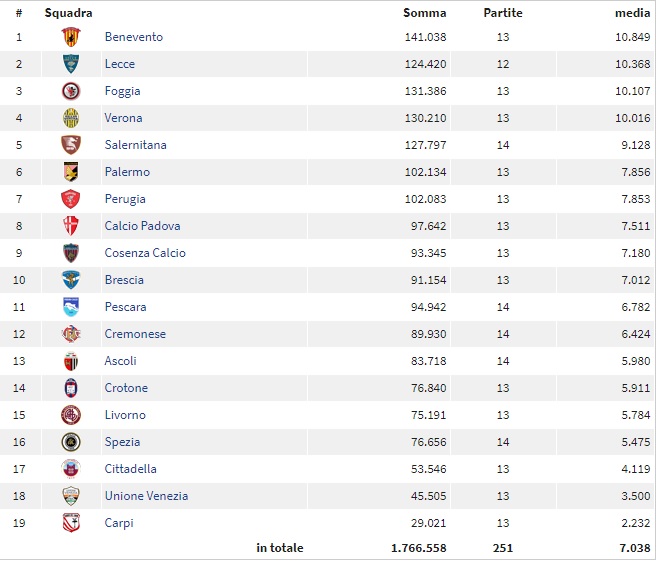Click the Spezia club crest icon
The height and width of the screenshot is (561, 656).
click(x=71, y=442)
